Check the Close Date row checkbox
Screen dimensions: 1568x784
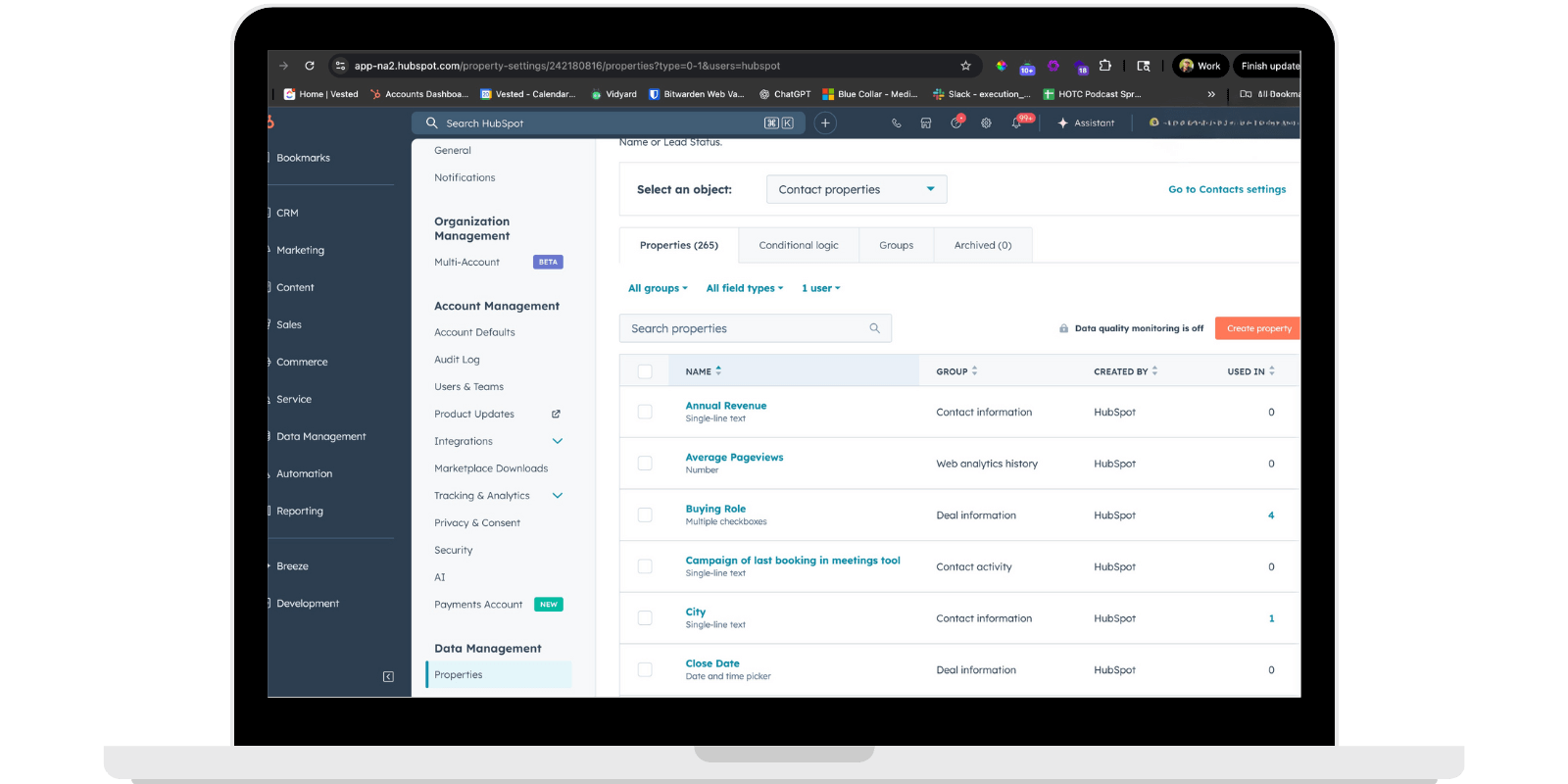coord(645,669)
